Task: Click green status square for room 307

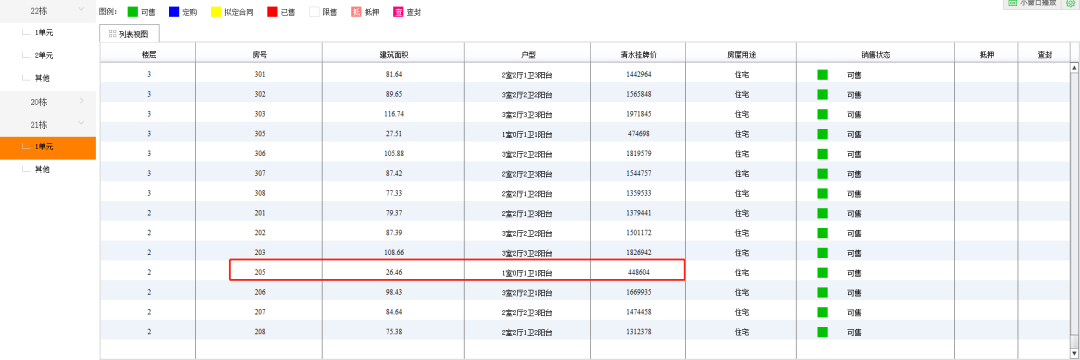Action: (822, 173)
